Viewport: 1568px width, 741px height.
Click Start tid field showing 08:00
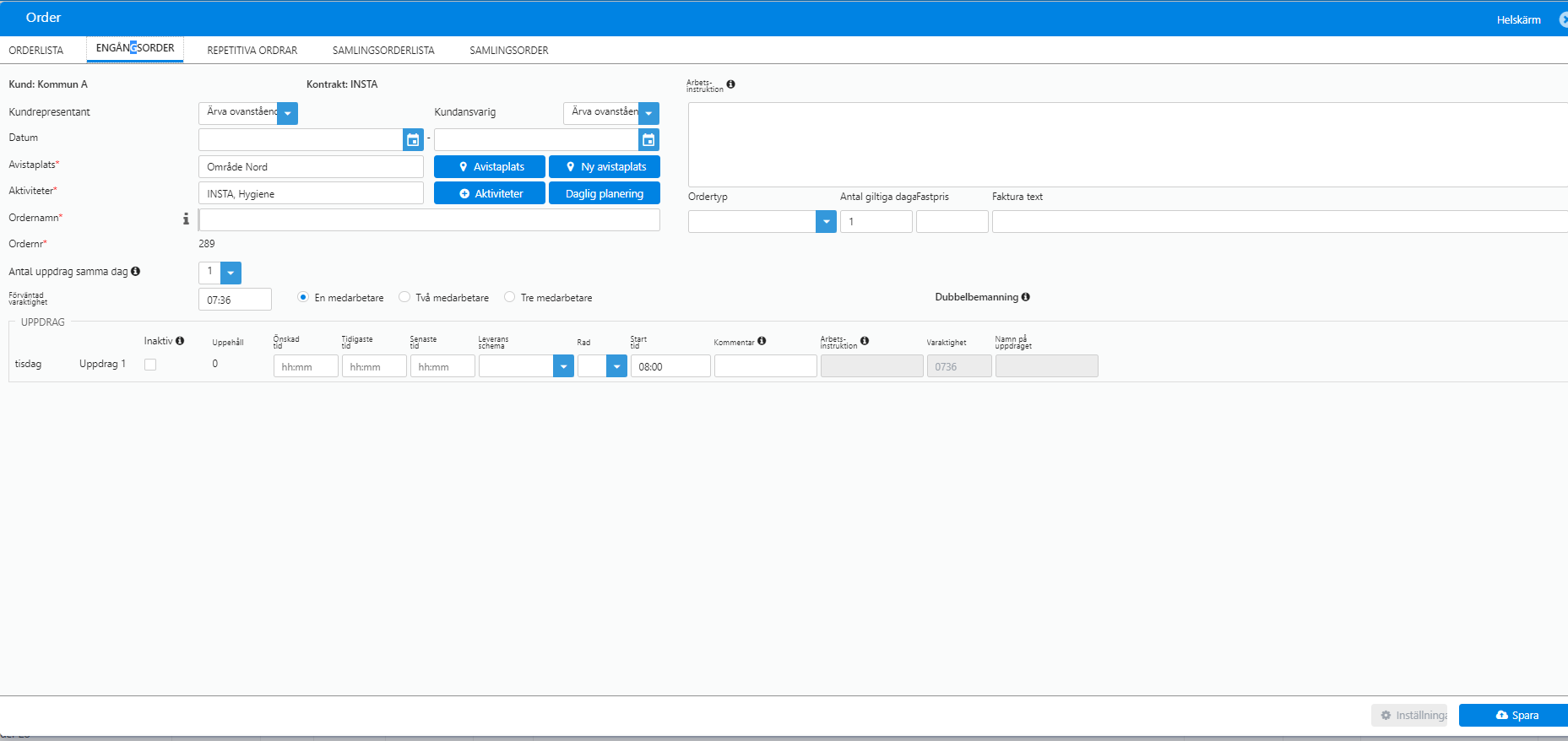coord(670,366)
